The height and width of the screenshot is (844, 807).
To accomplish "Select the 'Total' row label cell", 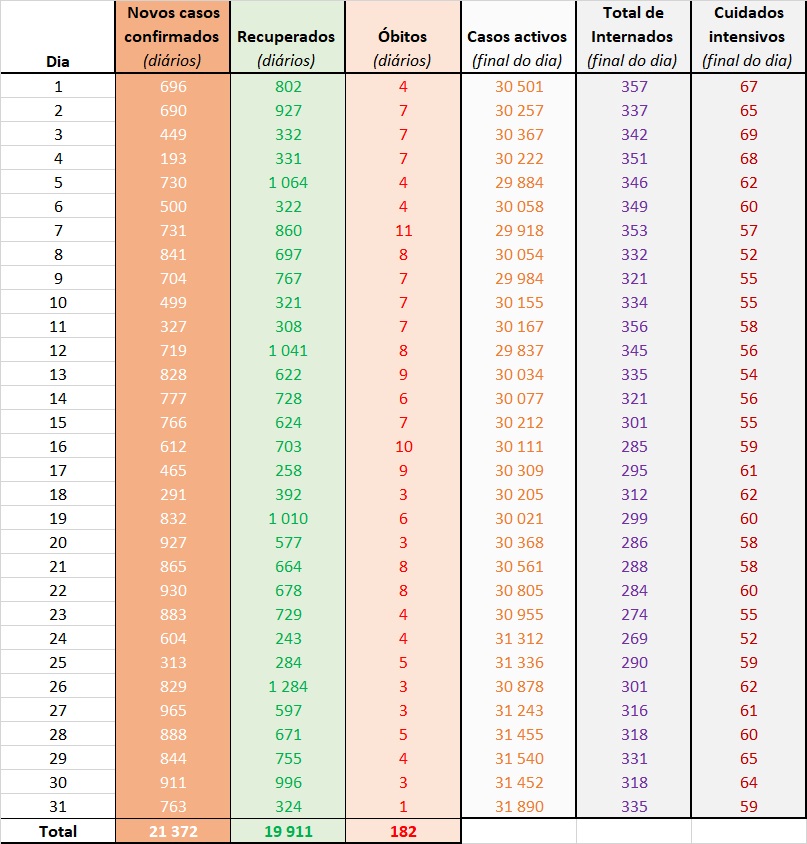I will (x=58, y=831).
